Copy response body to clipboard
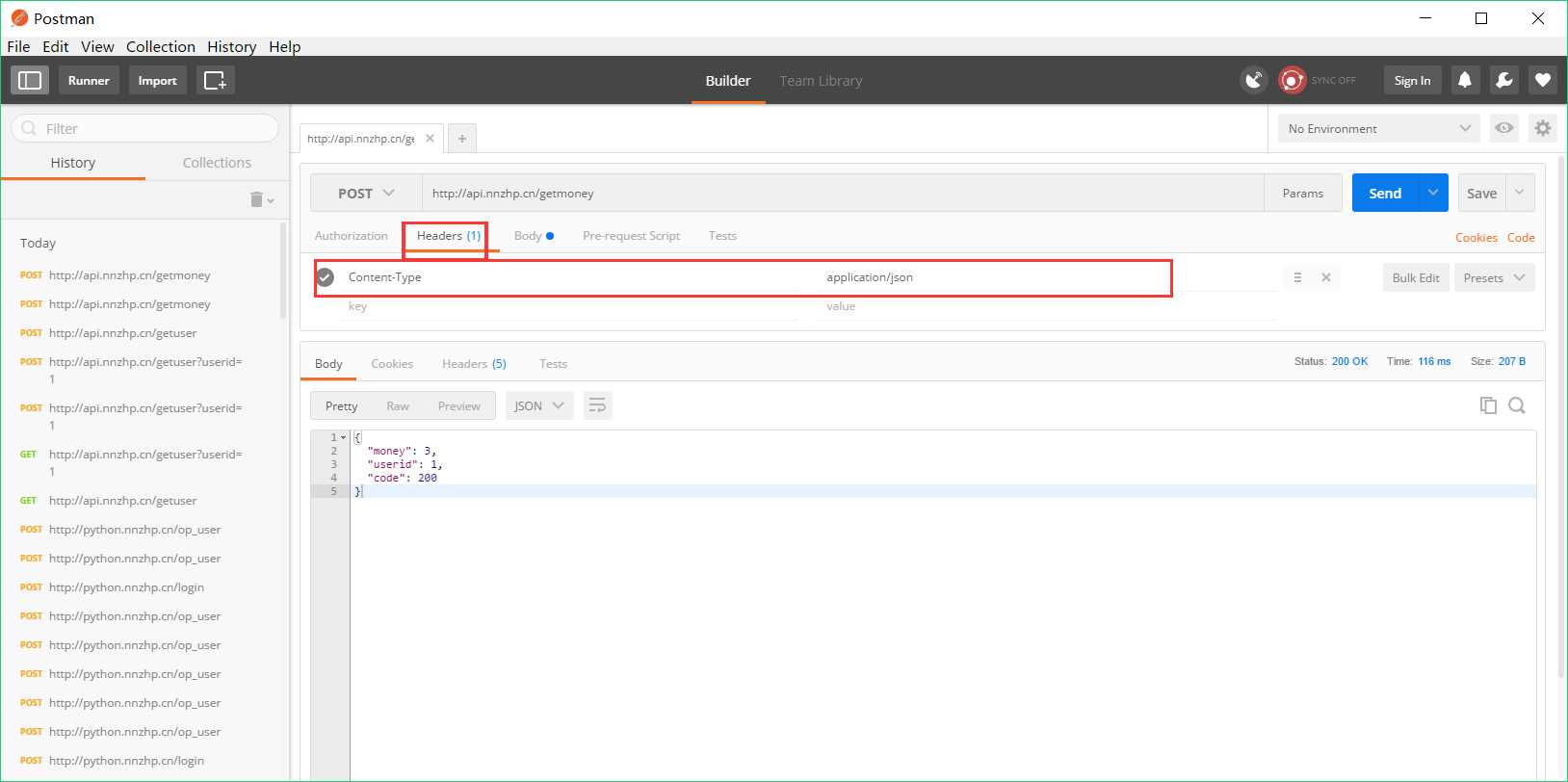Screen dimensions: 1568x782 pyautogui.click(x=1488, y=405)
